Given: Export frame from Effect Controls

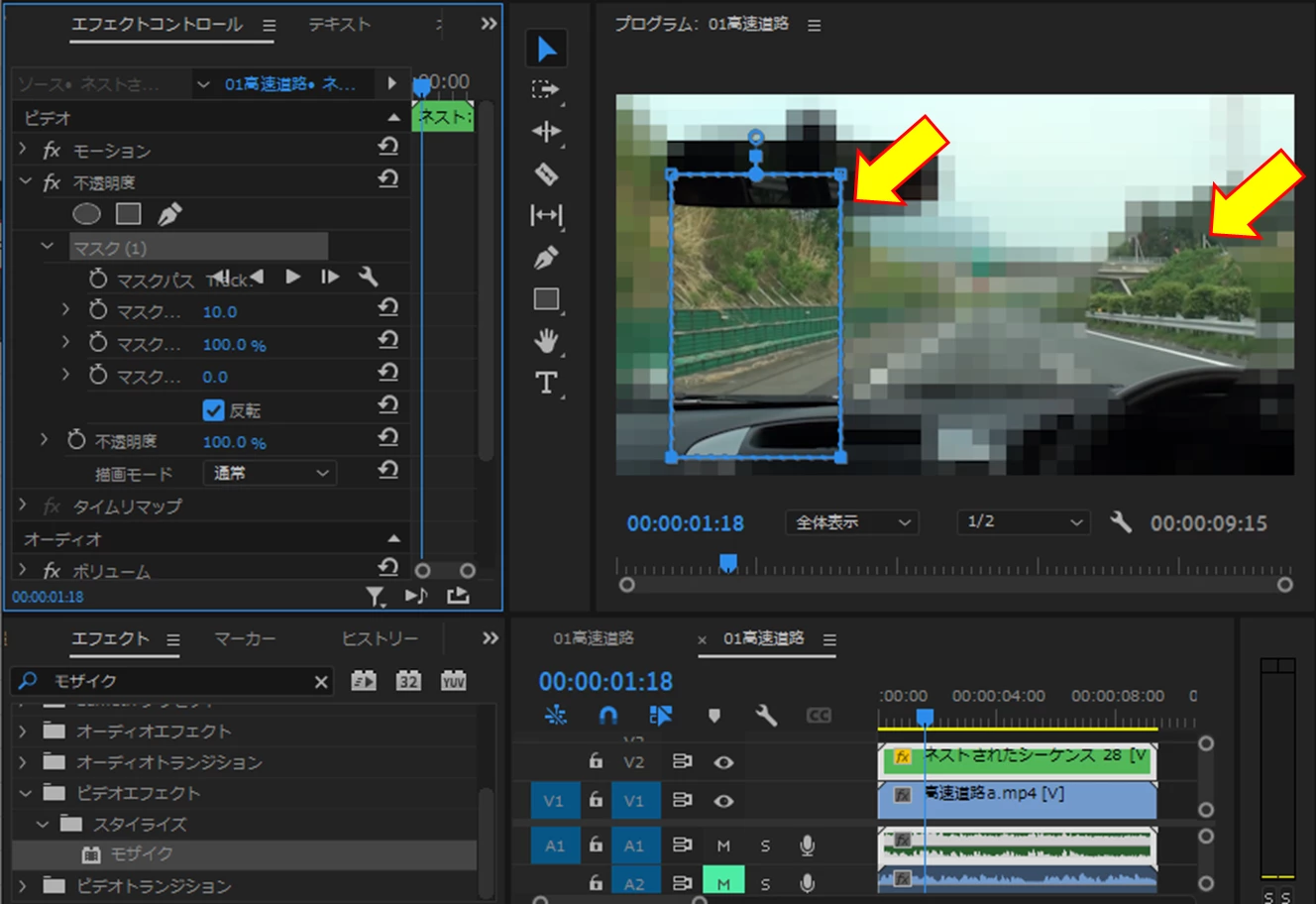Looking at the screenshot, I should tap(458, 596).
